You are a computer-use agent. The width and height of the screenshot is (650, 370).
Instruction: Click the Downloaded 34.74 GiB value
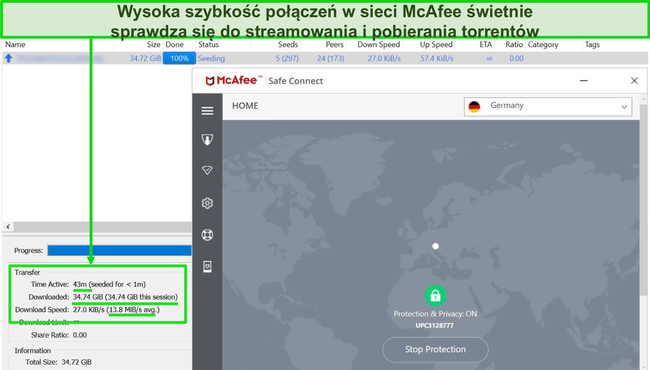(x=125, y=297)
